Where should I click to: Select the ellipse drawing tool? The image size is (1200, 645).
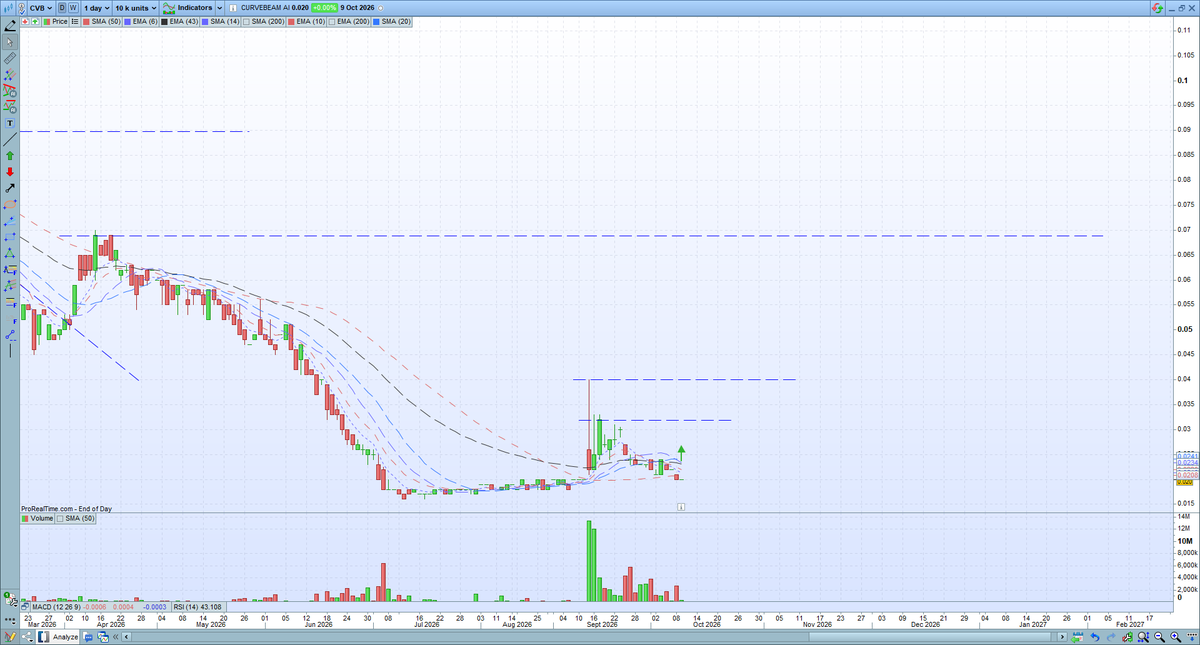pos(10,203)
